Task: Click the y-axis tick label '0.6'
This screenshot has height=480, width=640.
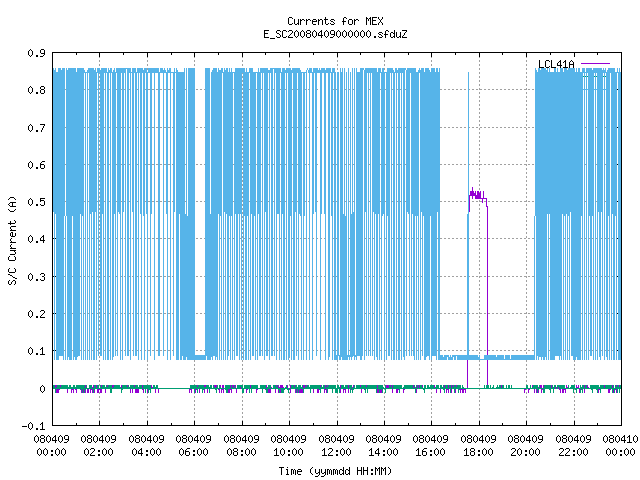Action: click(36, 165)
